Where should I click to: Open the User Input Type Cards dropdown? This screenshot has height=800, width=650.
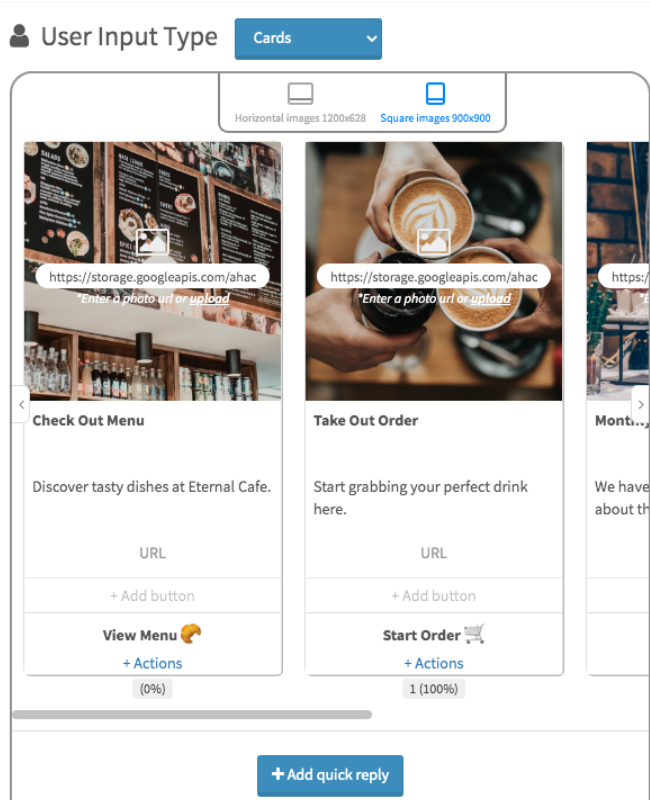tap(308, 39)
